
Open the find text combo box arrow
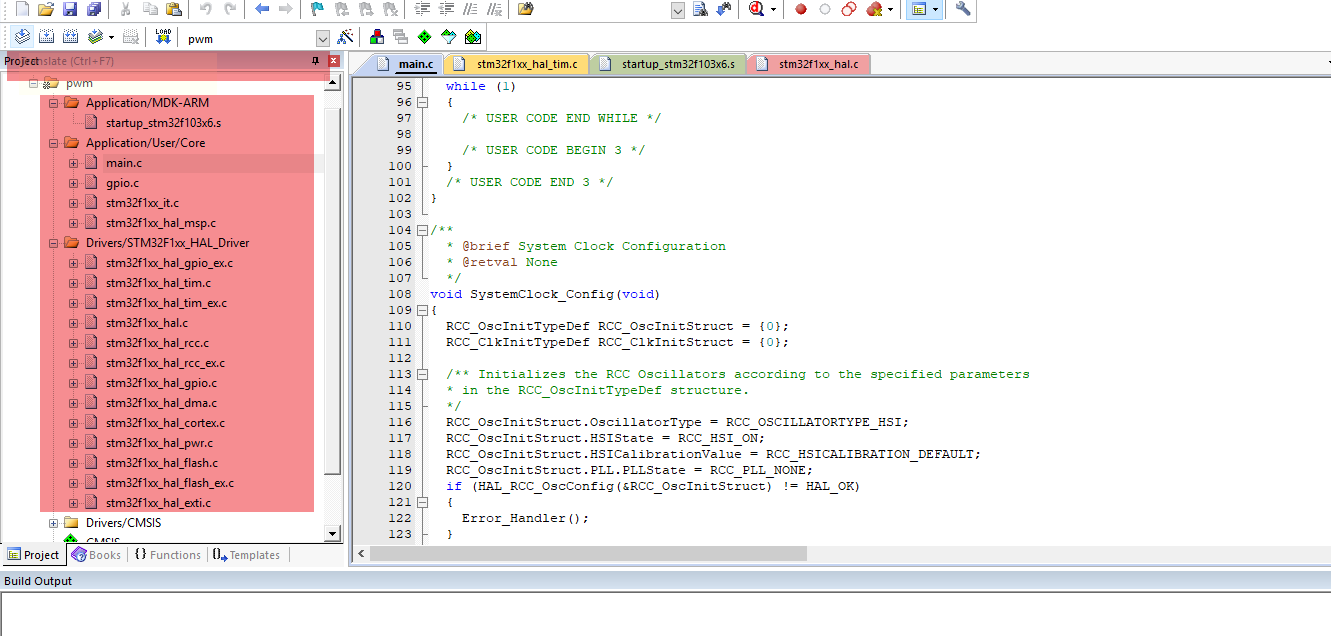coord(678,10)
